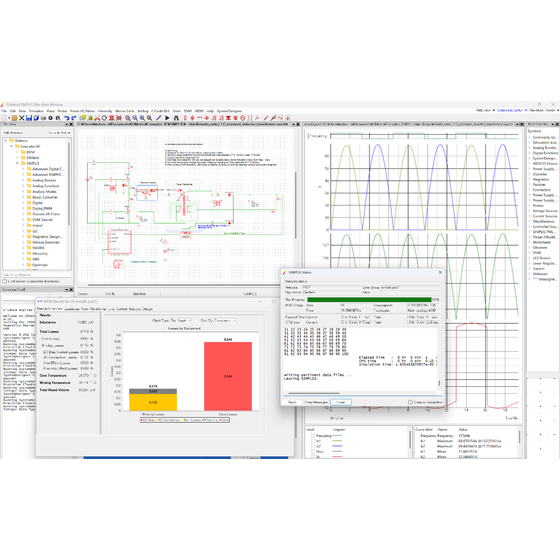This screenshot has width=560, height=560.
Task: Open the Simulator menu
Action: [36, 111]
